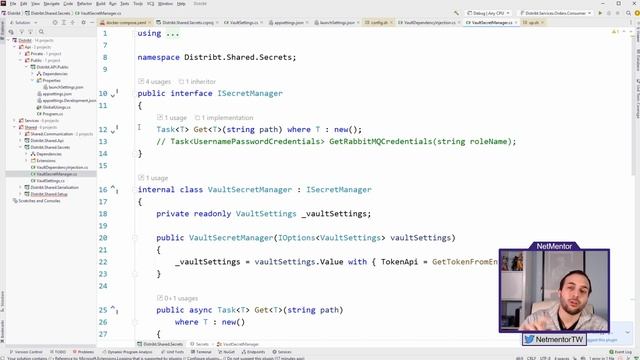This screenshot has height=360, width=640.
Task: Open the Unit Tests tool window
Action: (x=173, y=352)
